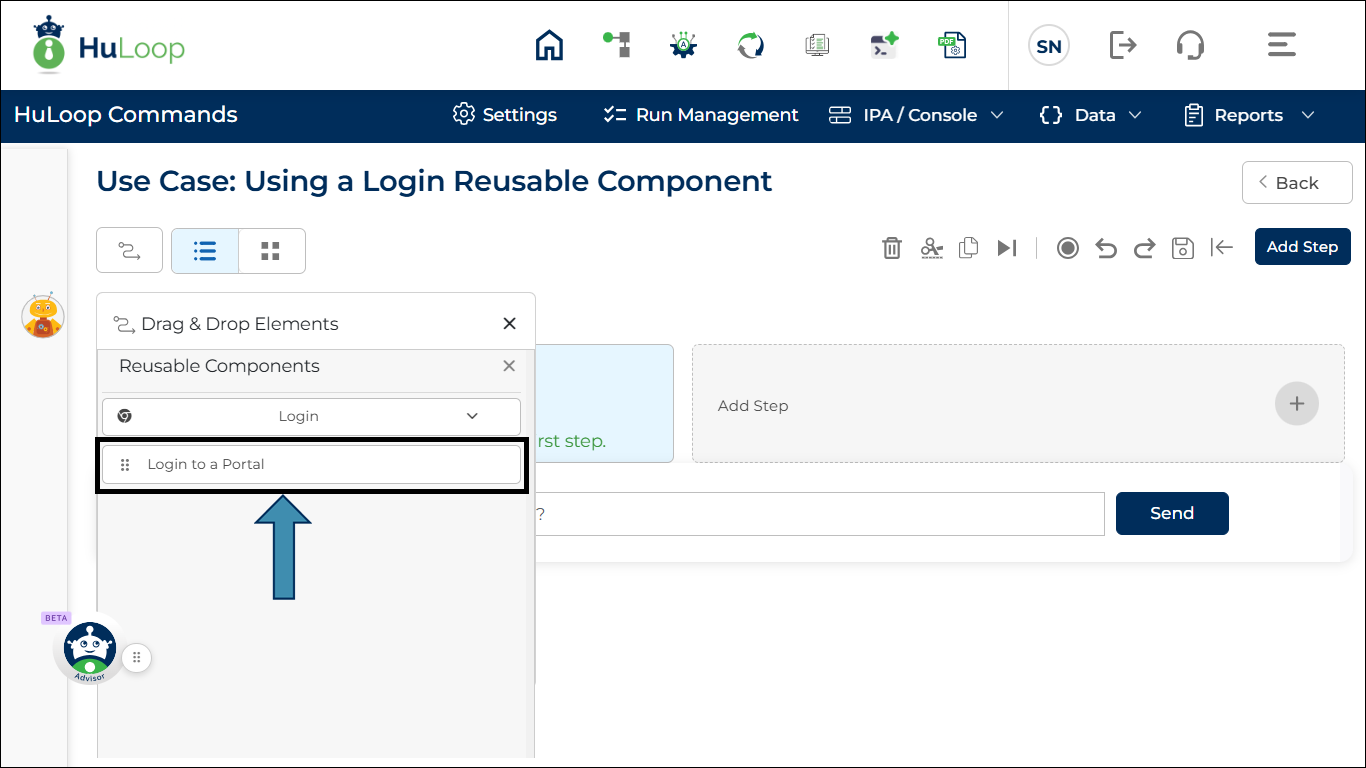
Task: Click the trash icon to delete a step
Action: click(892, 247)
